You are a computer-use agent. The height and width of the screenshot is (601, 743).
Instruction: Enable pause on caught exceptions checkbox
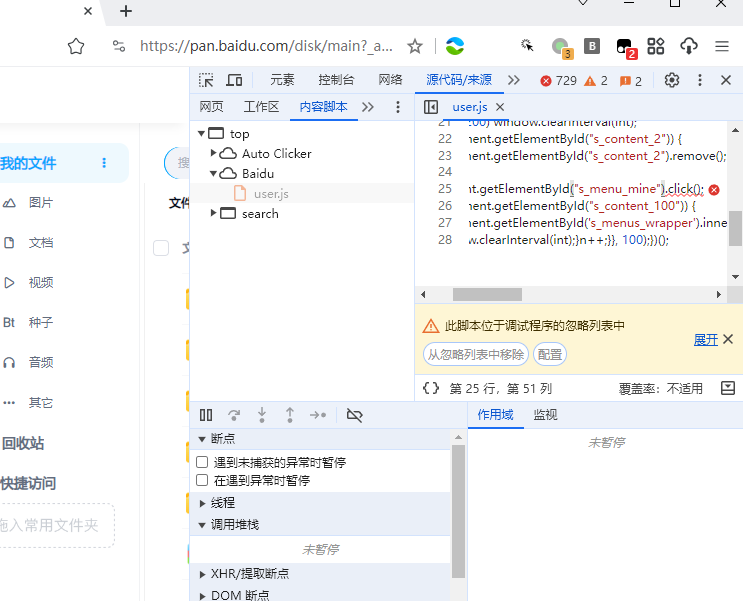(202, 480)
